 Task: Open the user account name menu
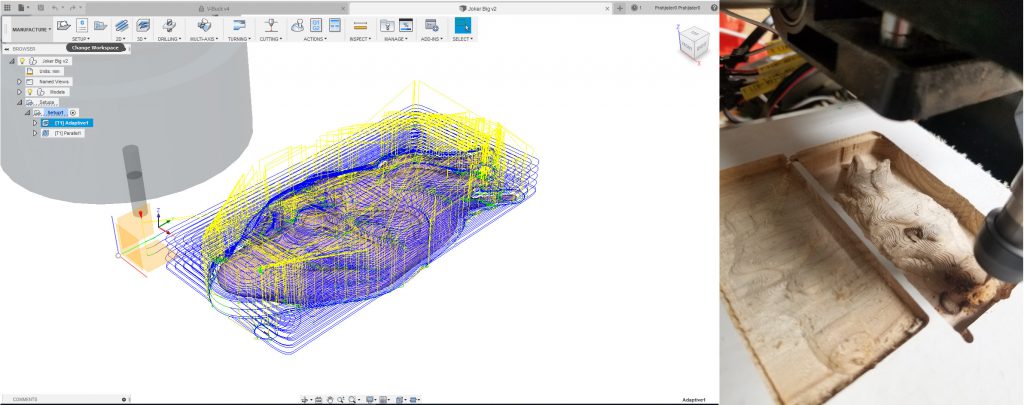click(677, 8)
